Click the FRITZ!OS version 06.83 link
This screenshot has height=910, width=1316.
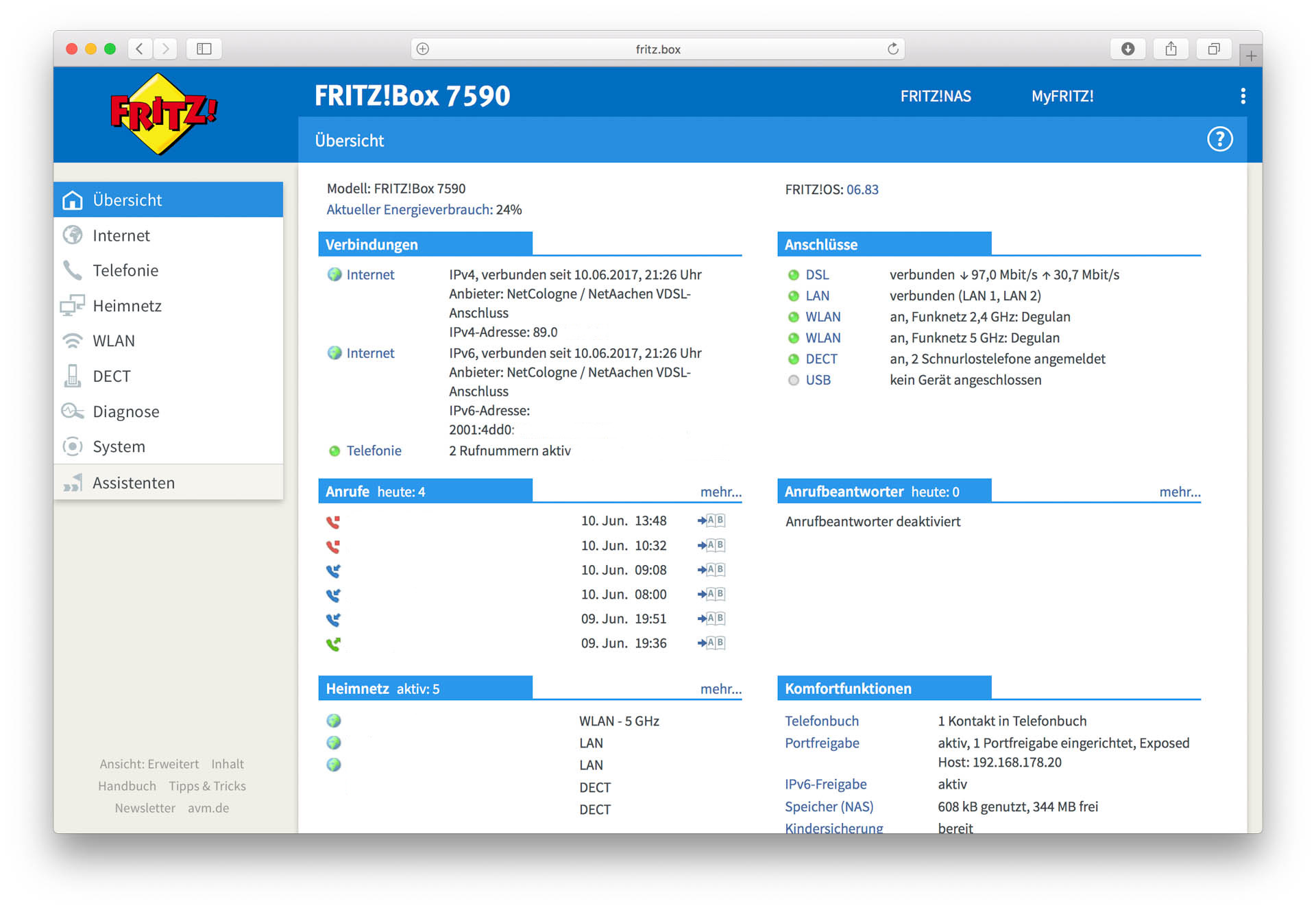click(862, 189)
